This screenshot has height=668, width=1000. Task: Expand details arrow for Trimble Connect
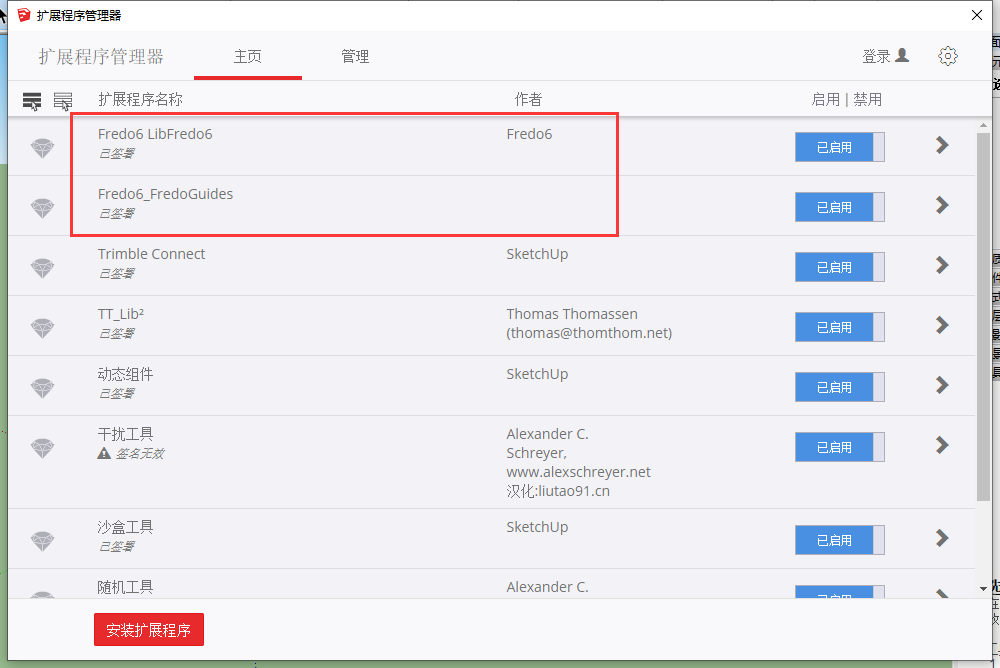click(x=942, y=265)
